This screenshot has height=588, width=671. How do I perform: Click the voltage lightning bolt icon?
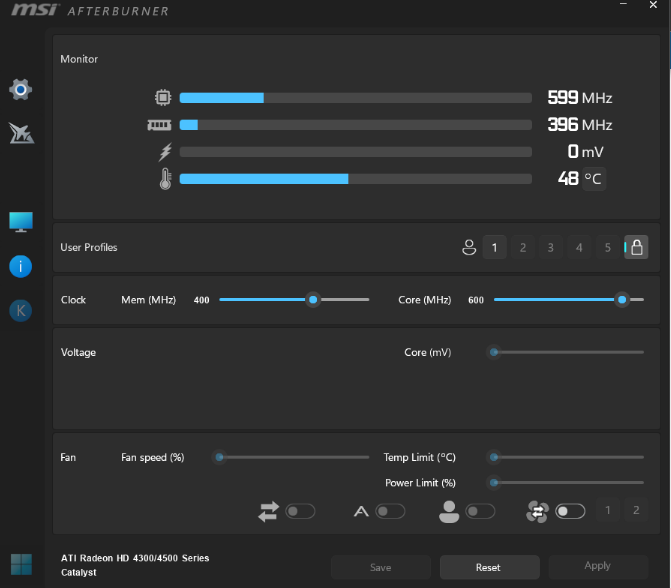point(165,152)
